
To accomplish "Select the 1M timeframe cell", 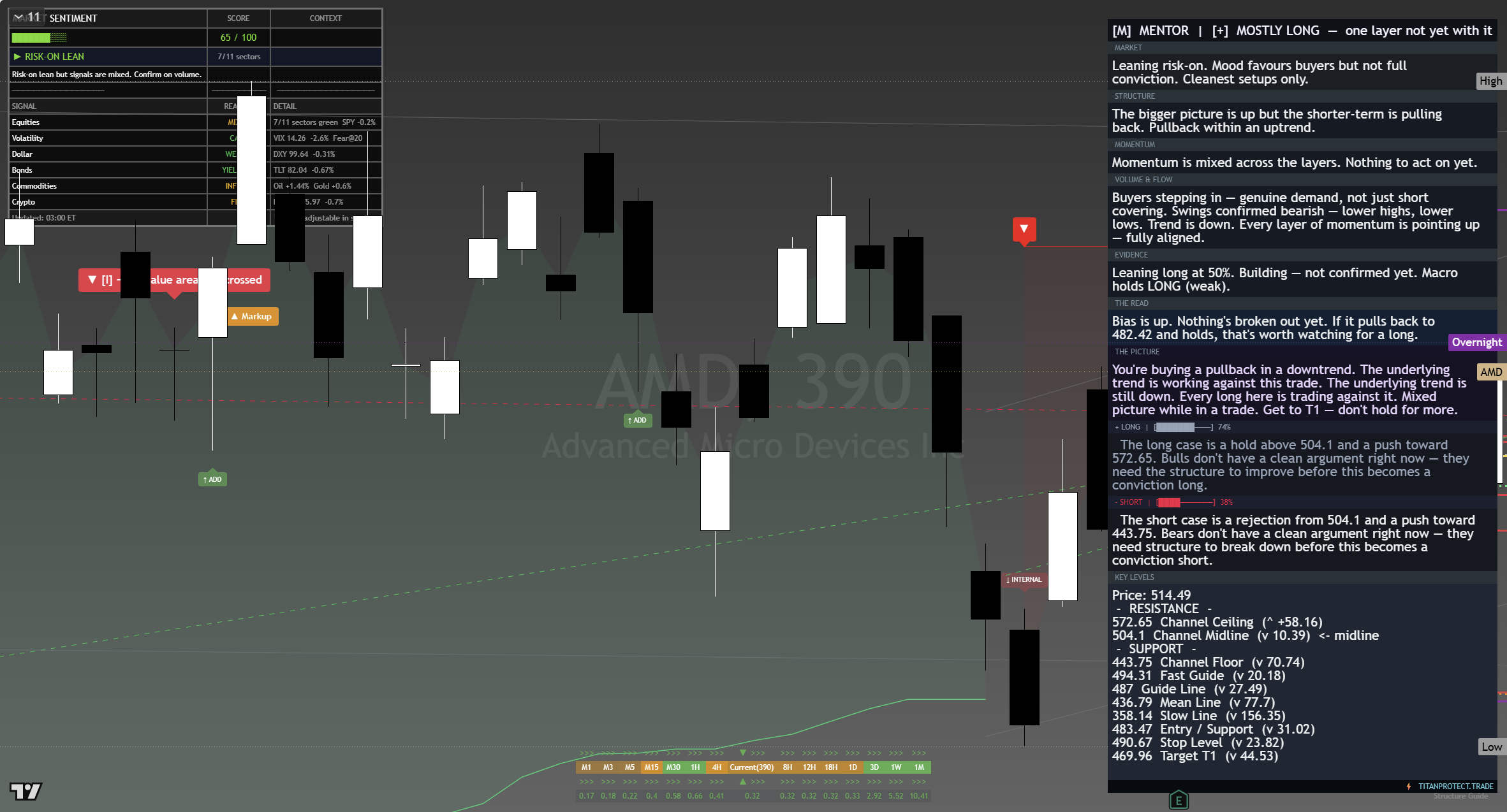I will tap(919, 767).
